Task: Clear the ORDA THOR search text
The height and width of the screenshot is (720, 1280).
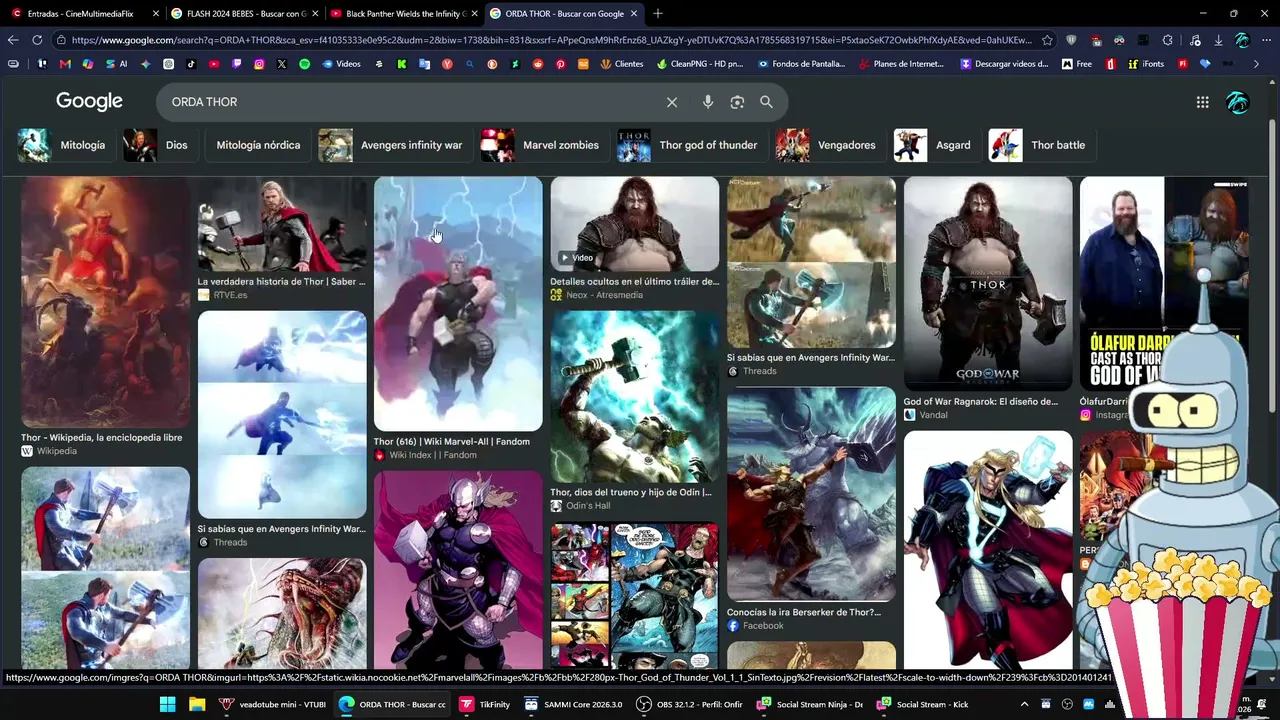Action: (672, 102)
